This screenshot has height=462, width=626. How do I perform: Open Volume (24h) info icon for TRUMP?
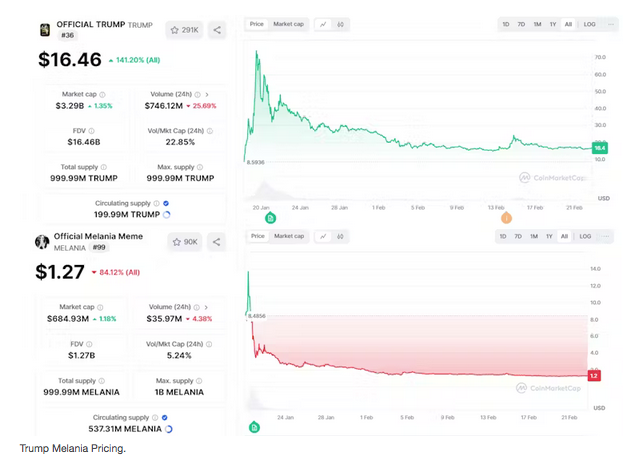click(197, 95)
